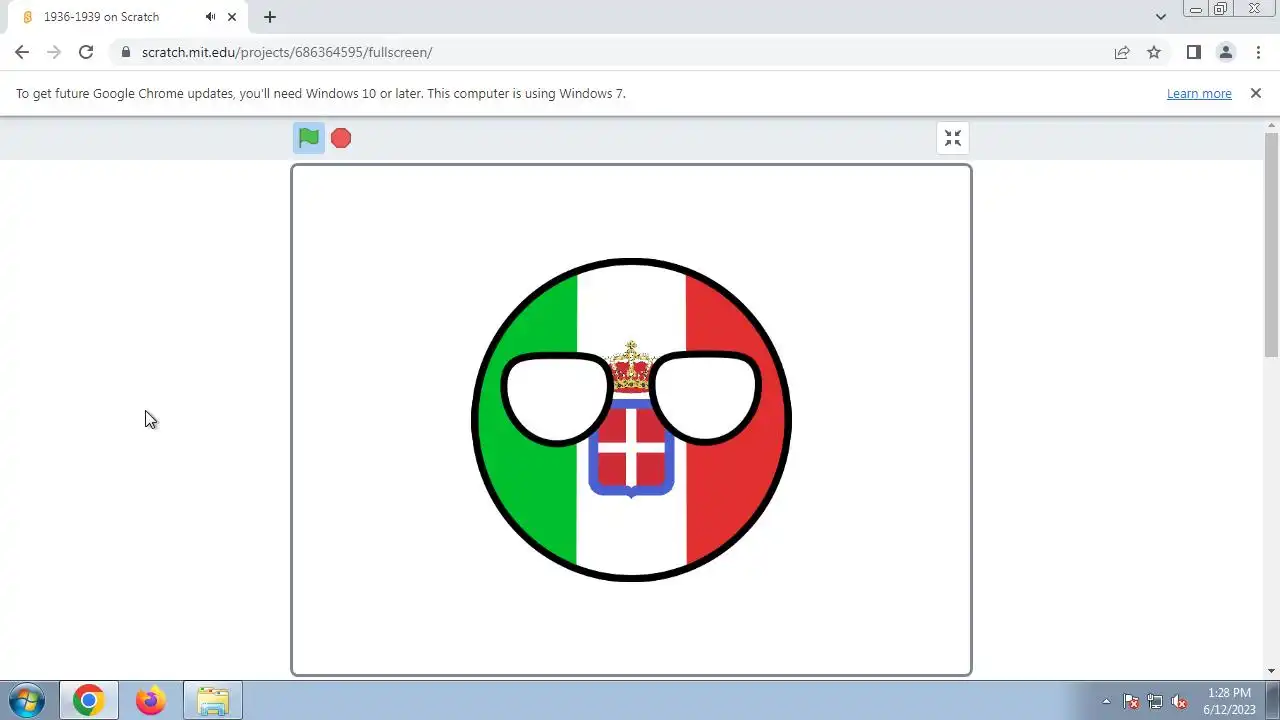Screen dimensions: 1280x720
Task: Bookmark this tab with the star icon
Action: tap(1154, 52)
